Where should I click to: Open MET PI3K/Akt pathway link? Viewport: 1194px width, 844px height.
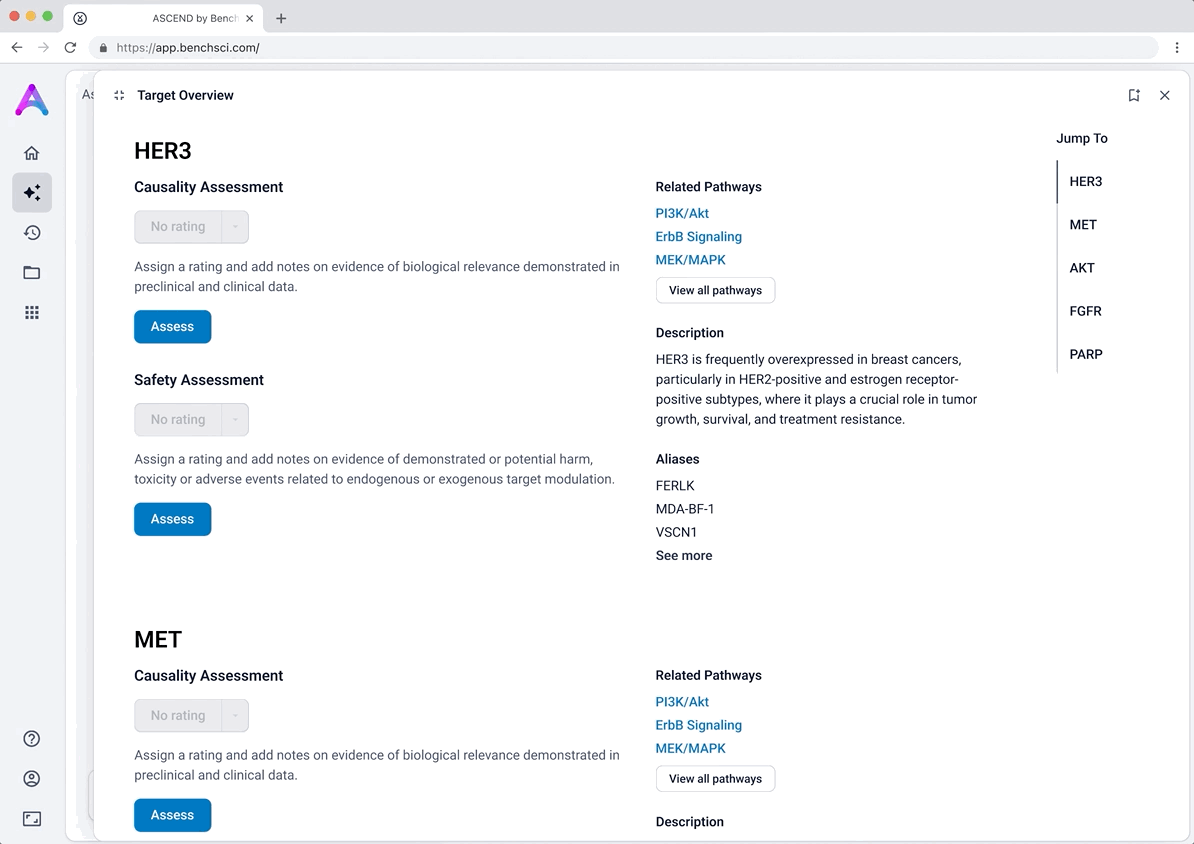(x=682, y=702)
